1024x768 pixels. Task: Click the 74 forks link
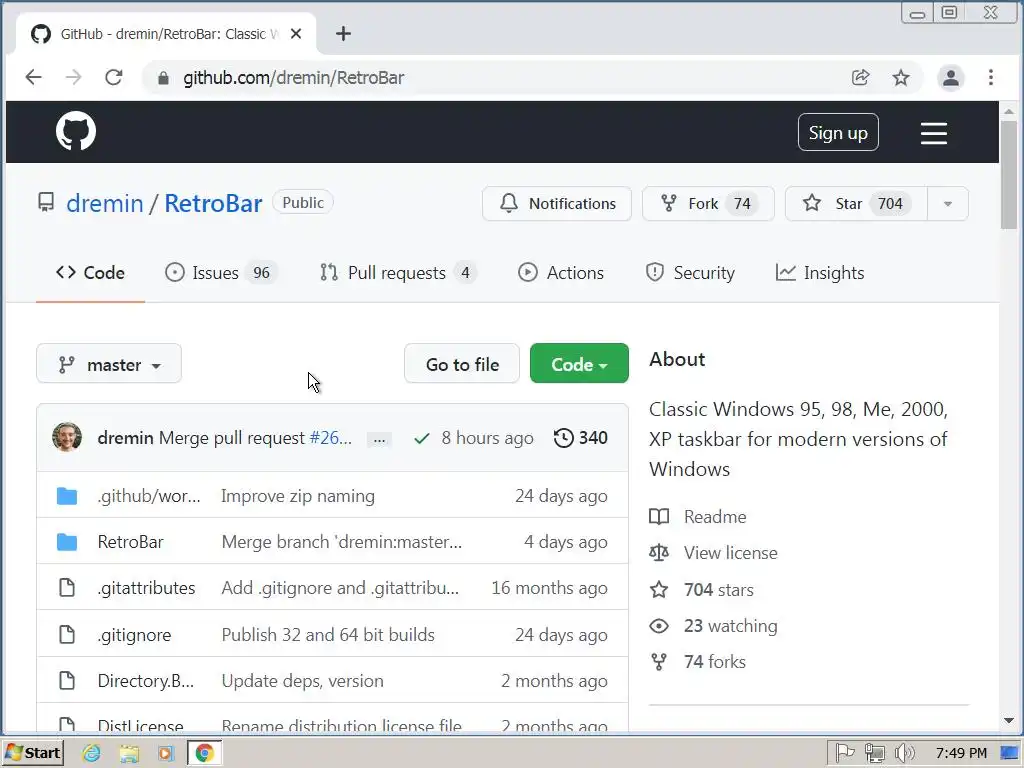(x=714, y=662)
